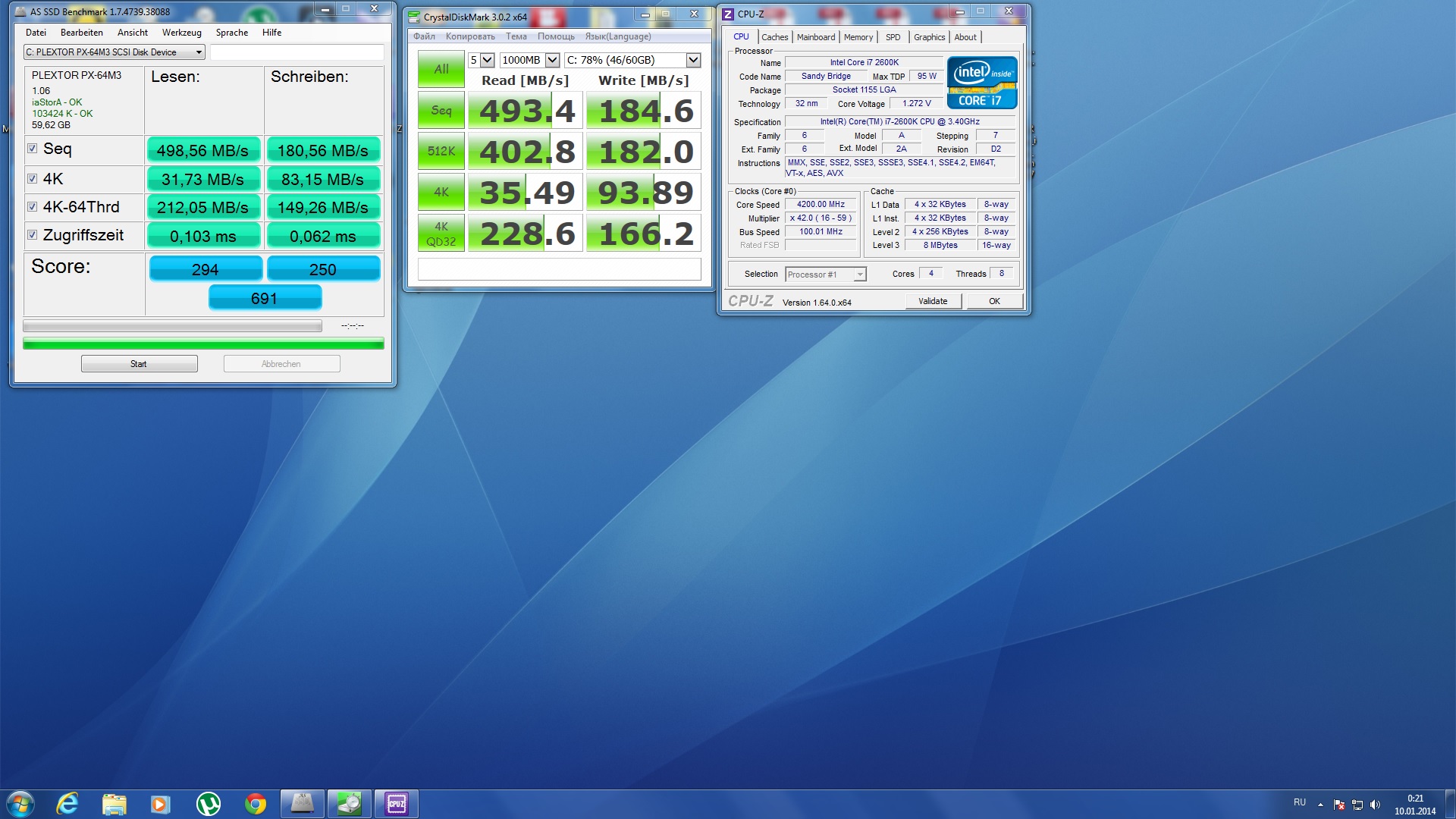
Task: Launch uTorrent from the taskbar
Action: click(208, 804)
